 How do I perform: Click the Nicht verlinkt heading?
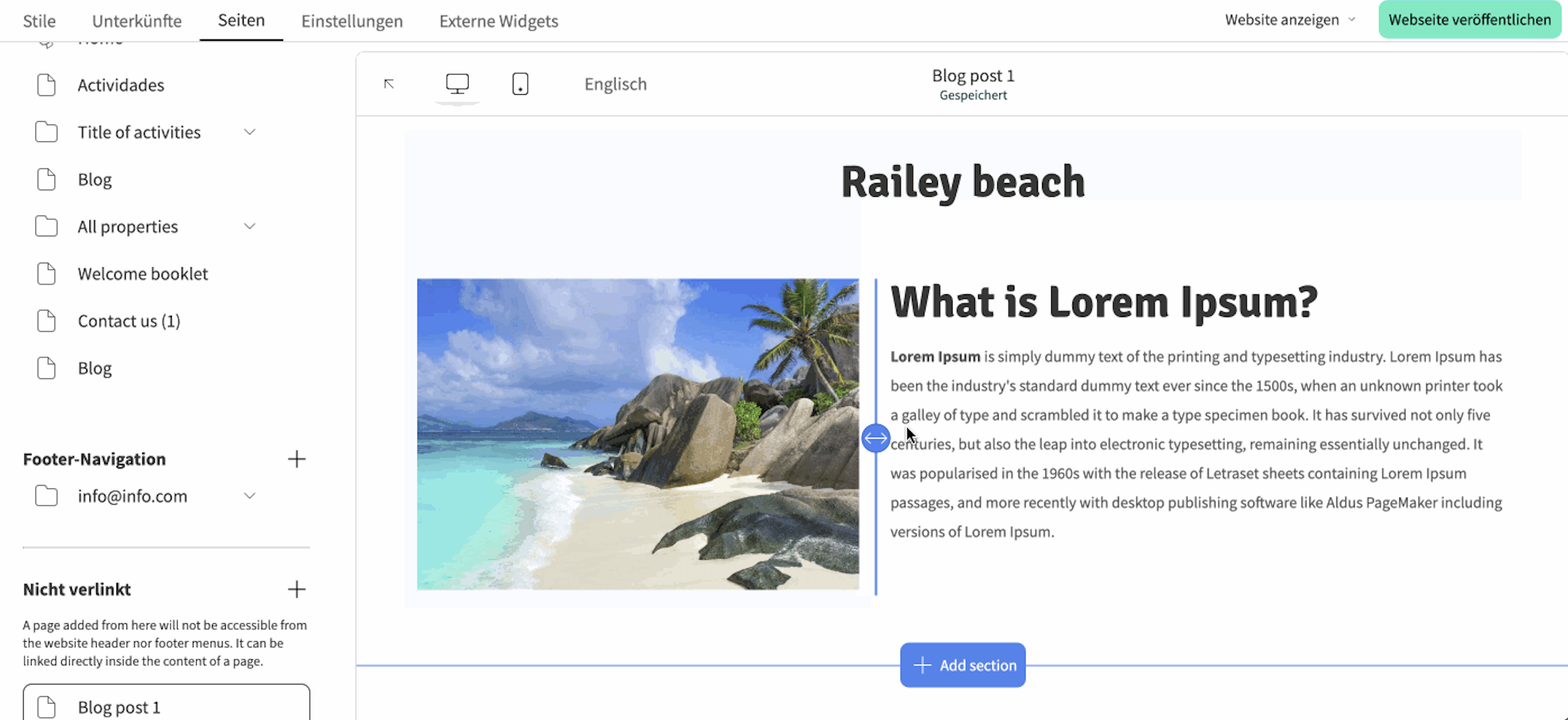tap(77, 589)
